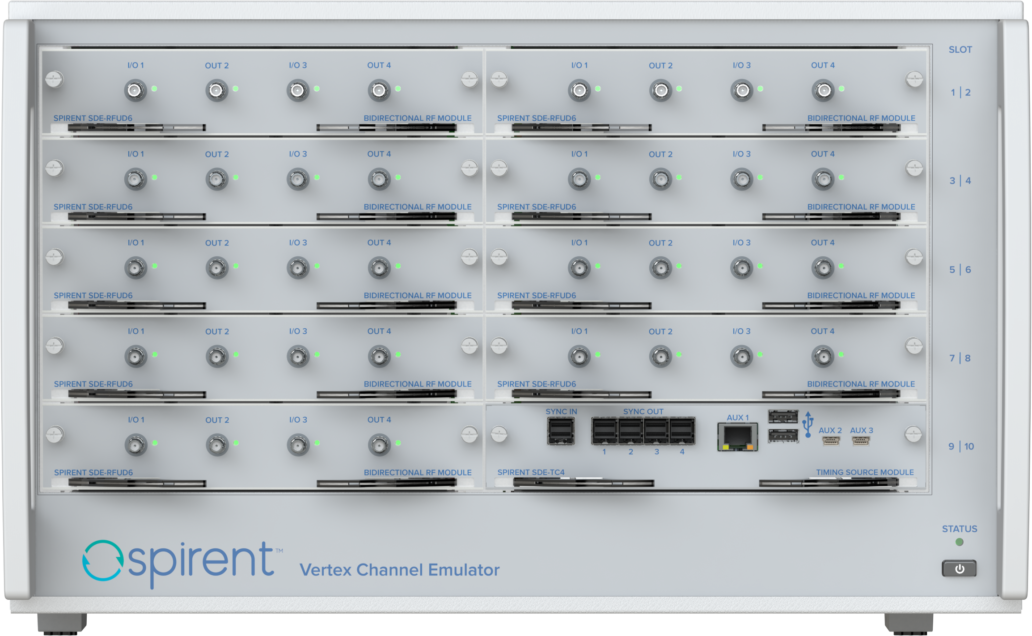Click the OUT 2 connector on slot 4 module
The image size is (1032, 636).
tap(660, 178)
